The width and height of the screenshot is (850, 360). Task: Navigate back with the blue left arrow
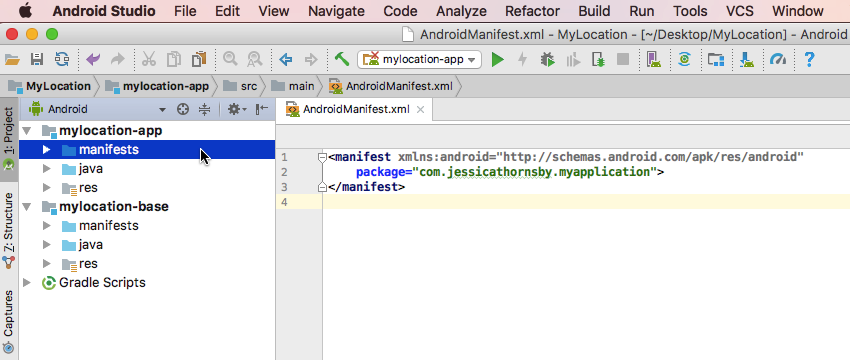point(286,59)
